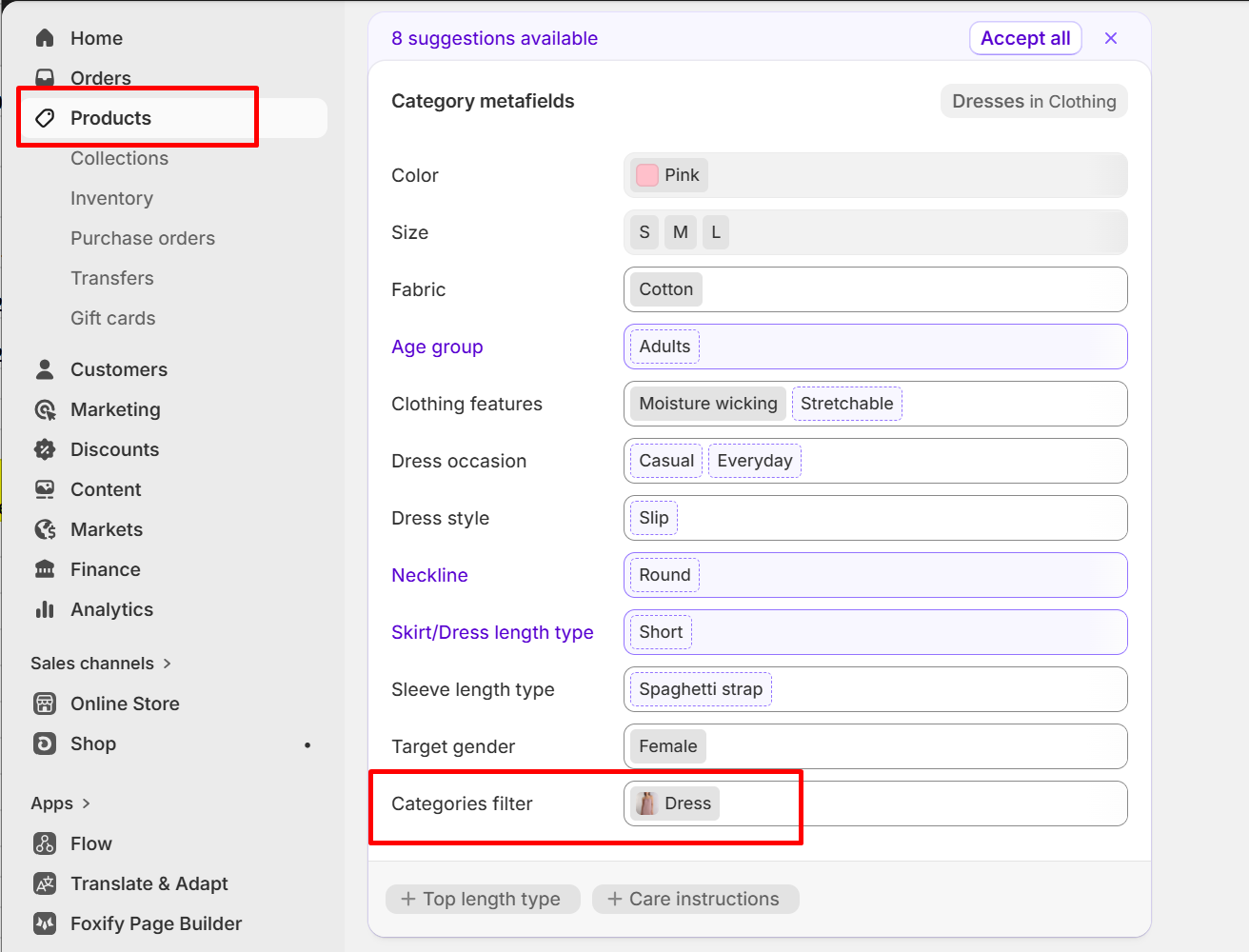This screenshot has height=952, width=1249.
Task: Click the plus icon for Care instructions
Action: [615, 899]
